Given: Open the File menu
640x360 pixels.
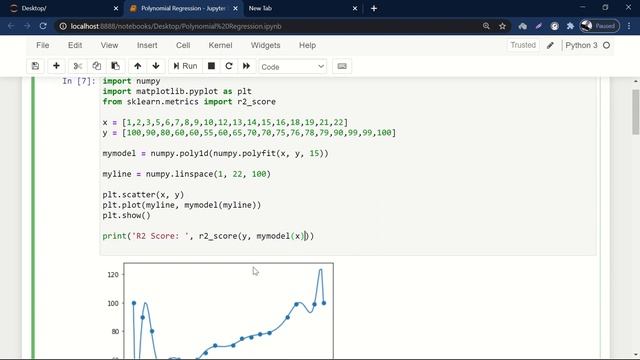Looking at the screenshot, I should [x=42, y=45].
